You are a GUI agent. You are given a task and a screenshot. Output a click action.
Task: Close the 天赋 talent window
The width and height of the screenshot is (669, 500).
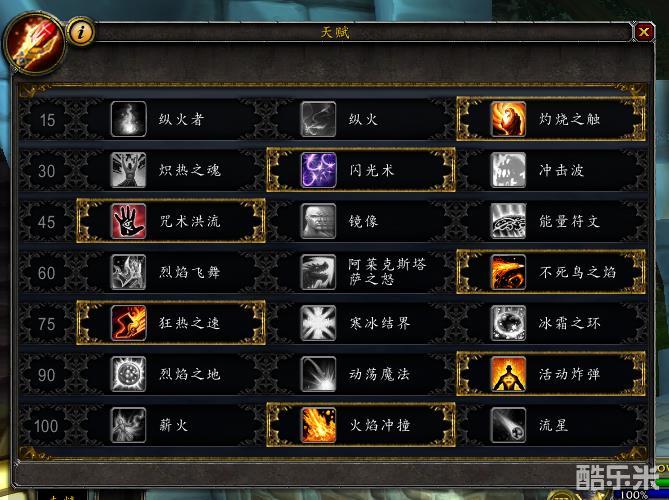644,32
